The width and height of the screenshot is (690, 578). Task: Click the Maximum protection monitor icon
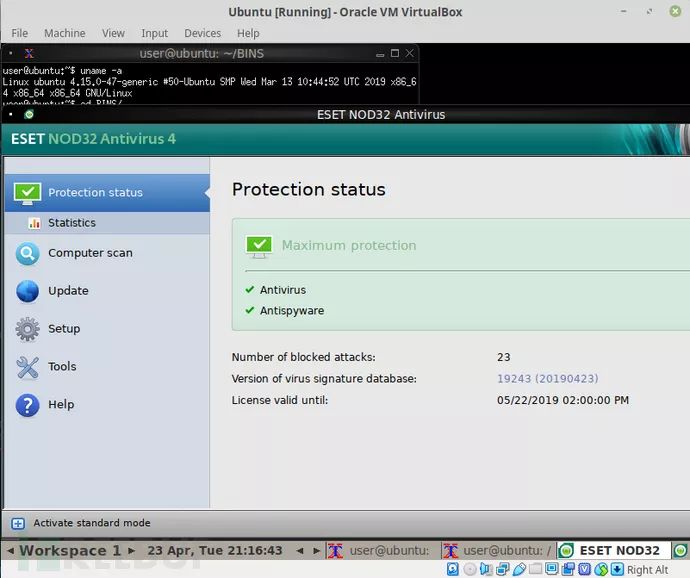pos(259,245)
